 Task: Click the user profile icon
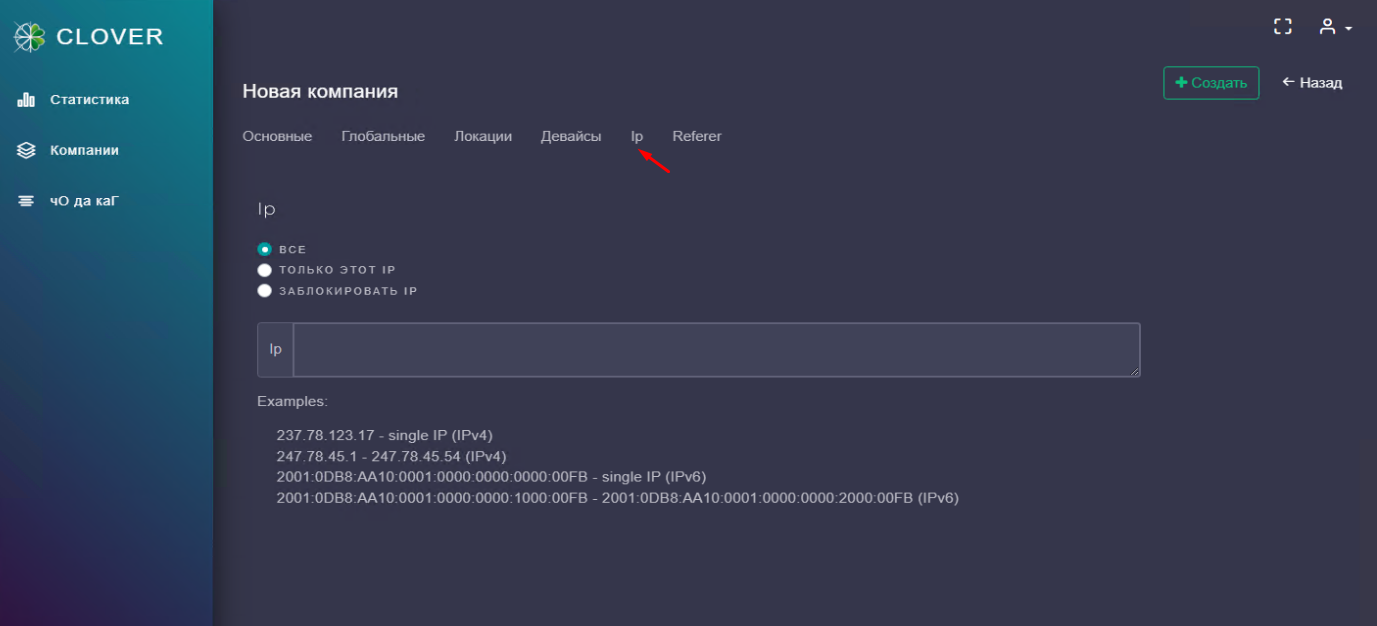tap(1327, 27)
